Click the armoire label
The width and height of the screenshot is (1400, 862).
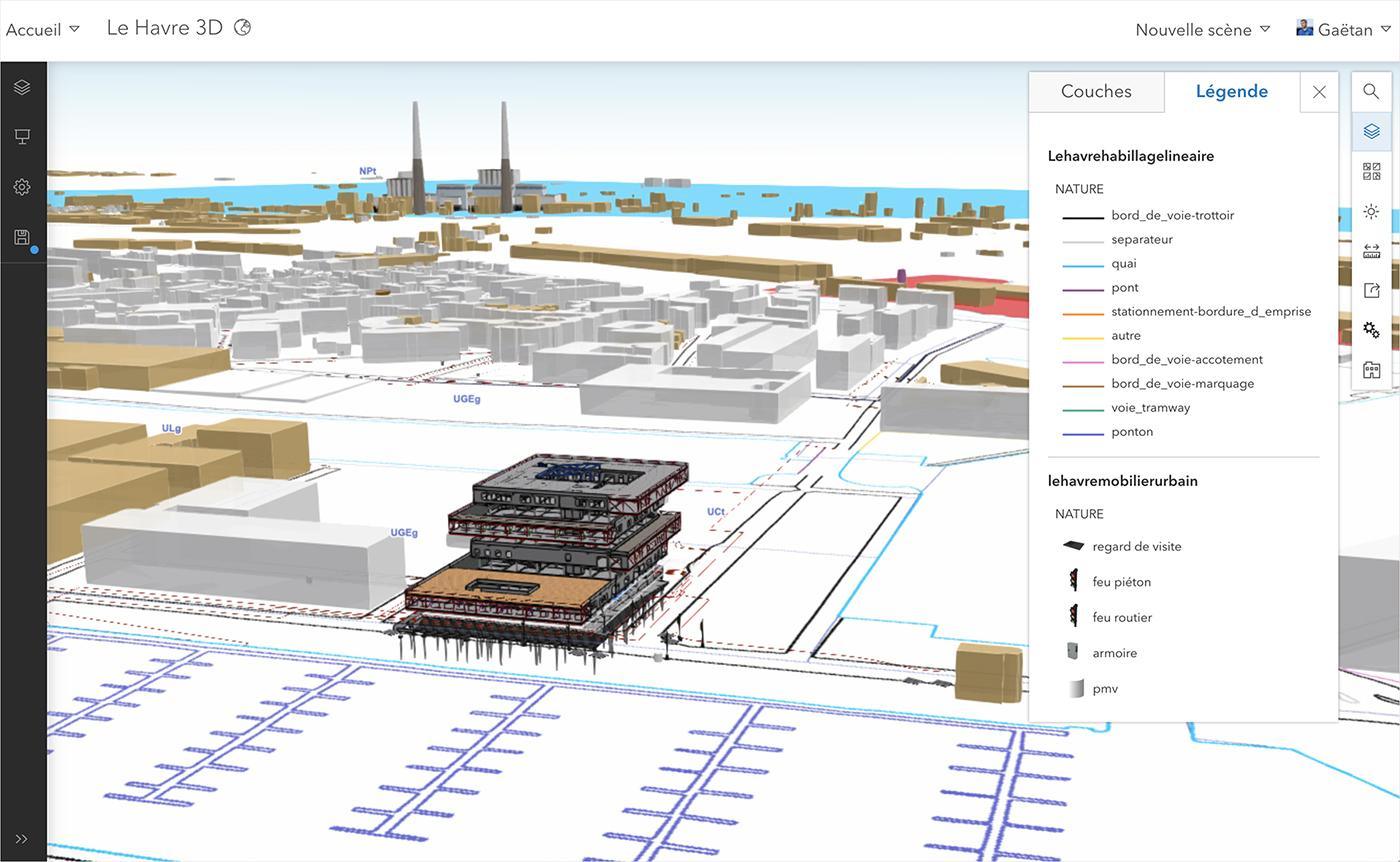click(x=1115, y=653)
